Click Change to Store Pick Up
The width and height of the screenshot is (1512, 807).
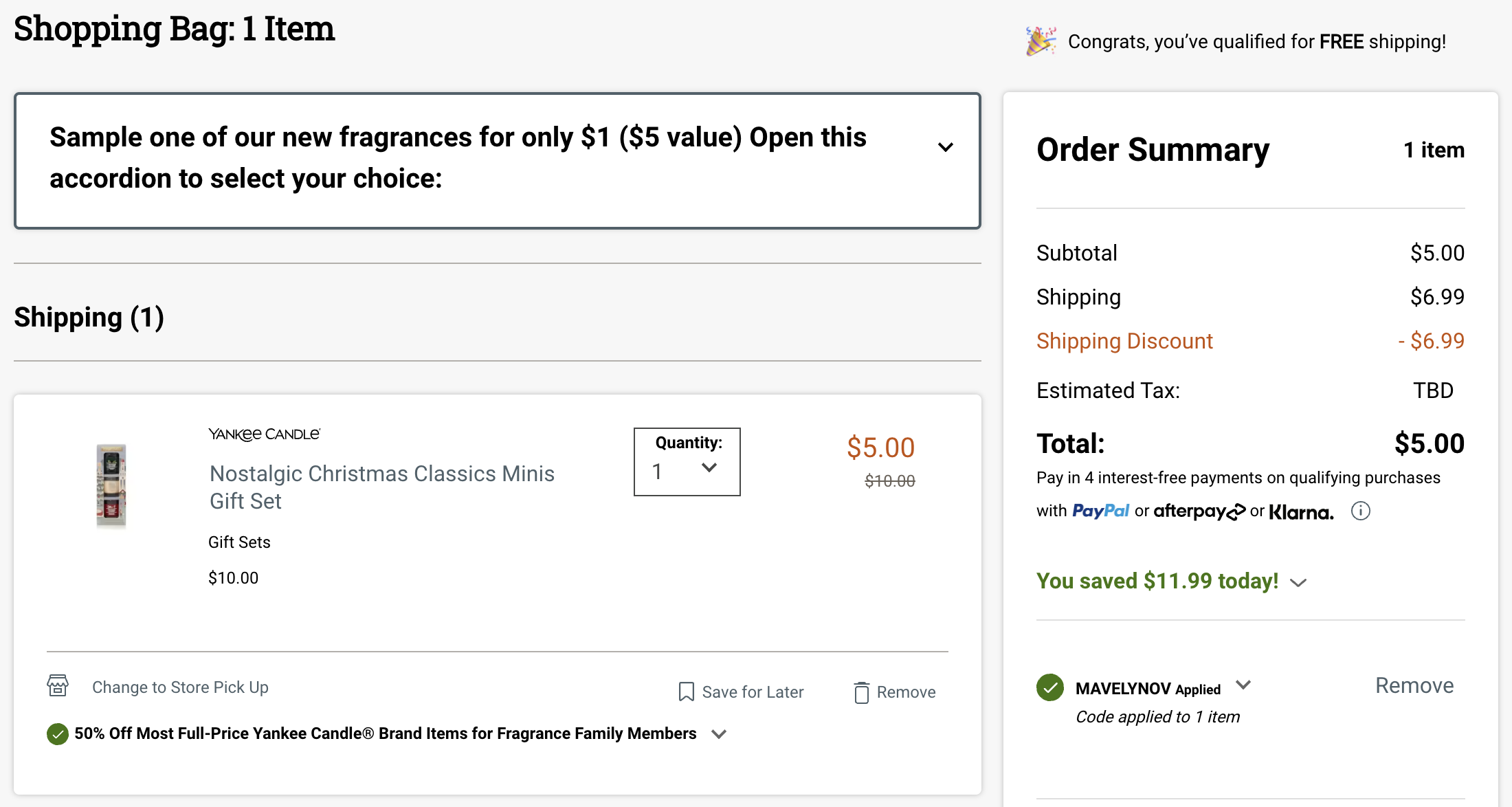point(180,687)
